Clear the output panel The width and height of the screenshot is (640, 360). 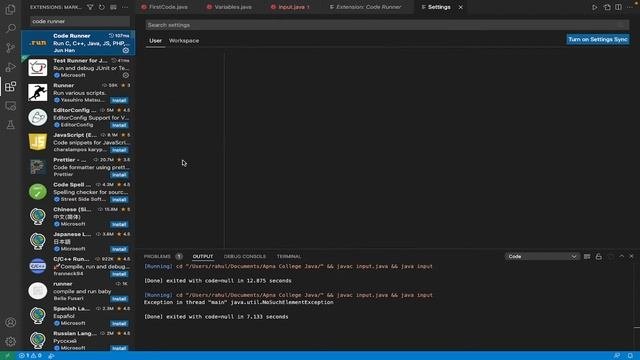click(x=587, y=256)
